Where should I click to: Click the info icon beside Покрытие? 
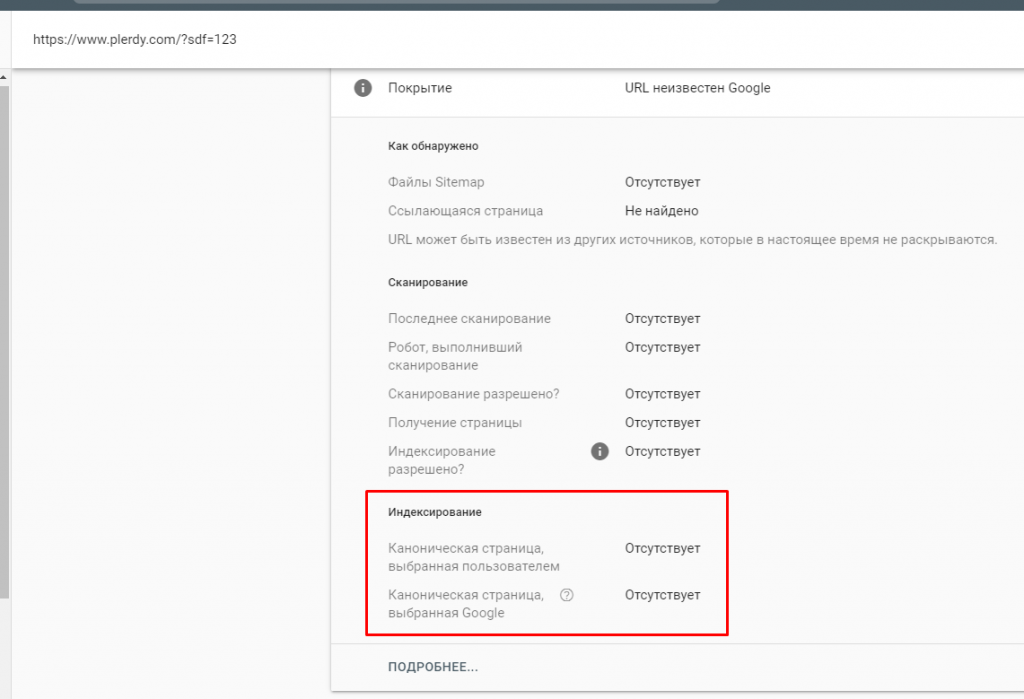[363, 88]
